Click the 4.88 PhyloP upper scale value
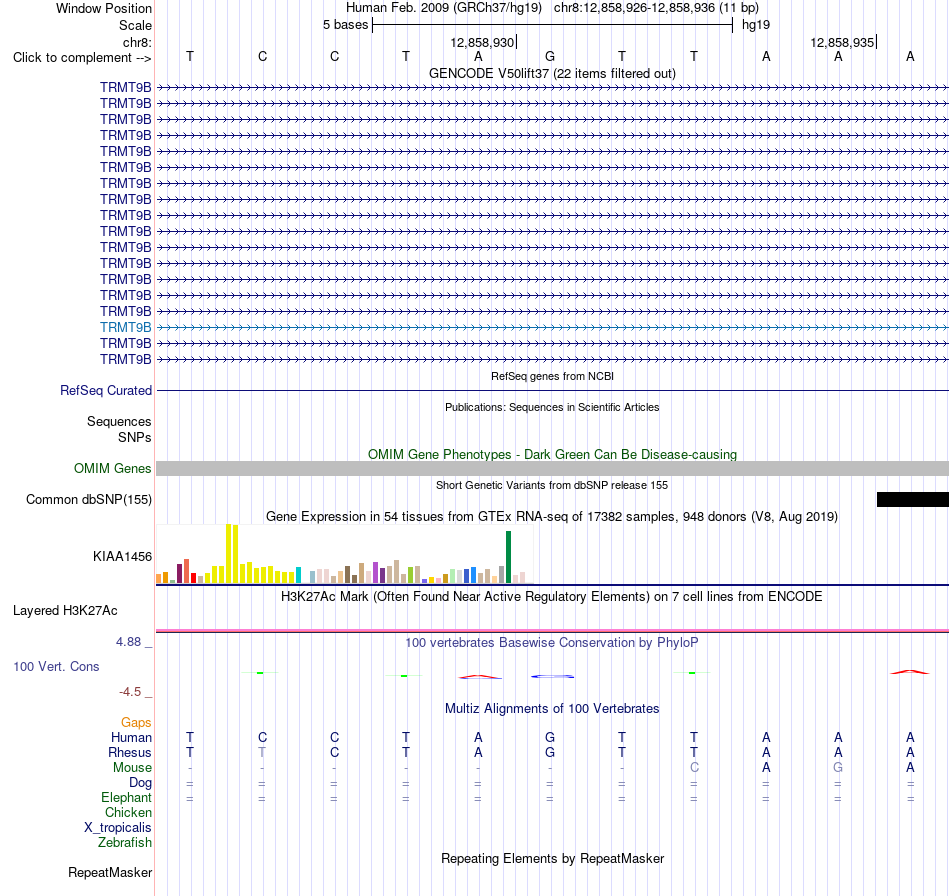The image size is (950, 896). coord(128,642)
